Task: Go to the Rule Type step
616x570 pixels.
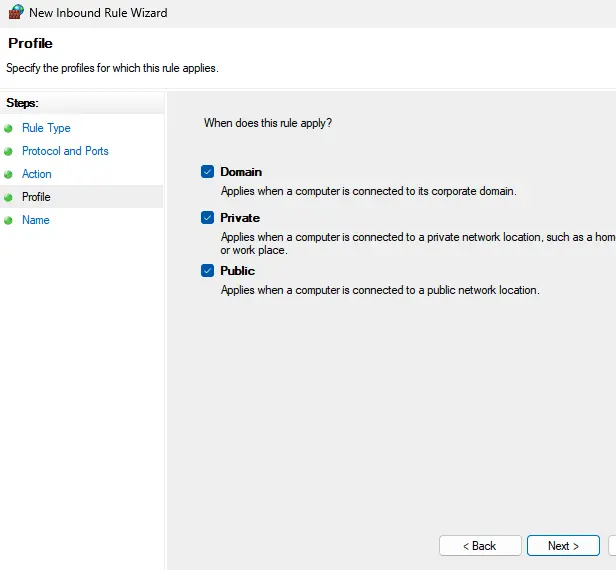Action: coord(46,128)
